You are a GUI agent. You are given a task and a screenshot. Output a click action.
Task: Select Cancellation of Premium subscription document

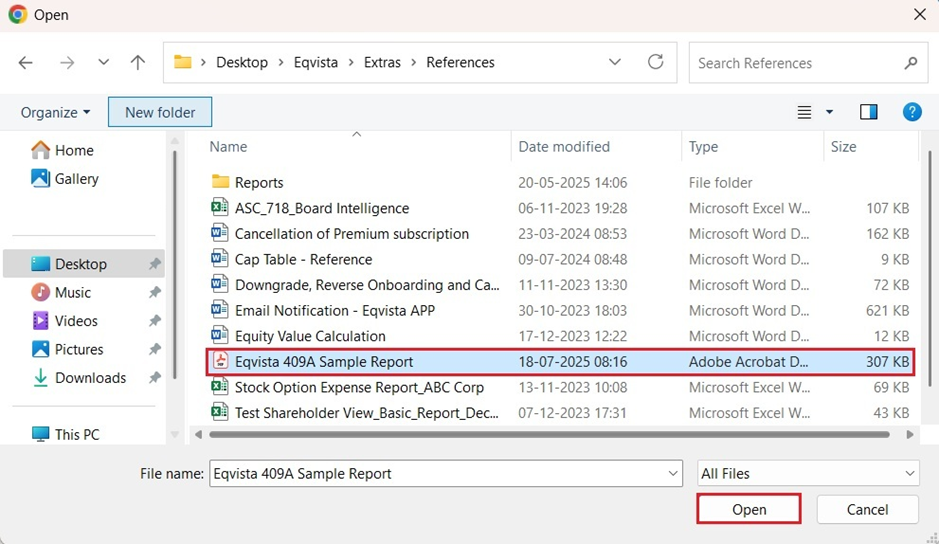click(560, 234)
